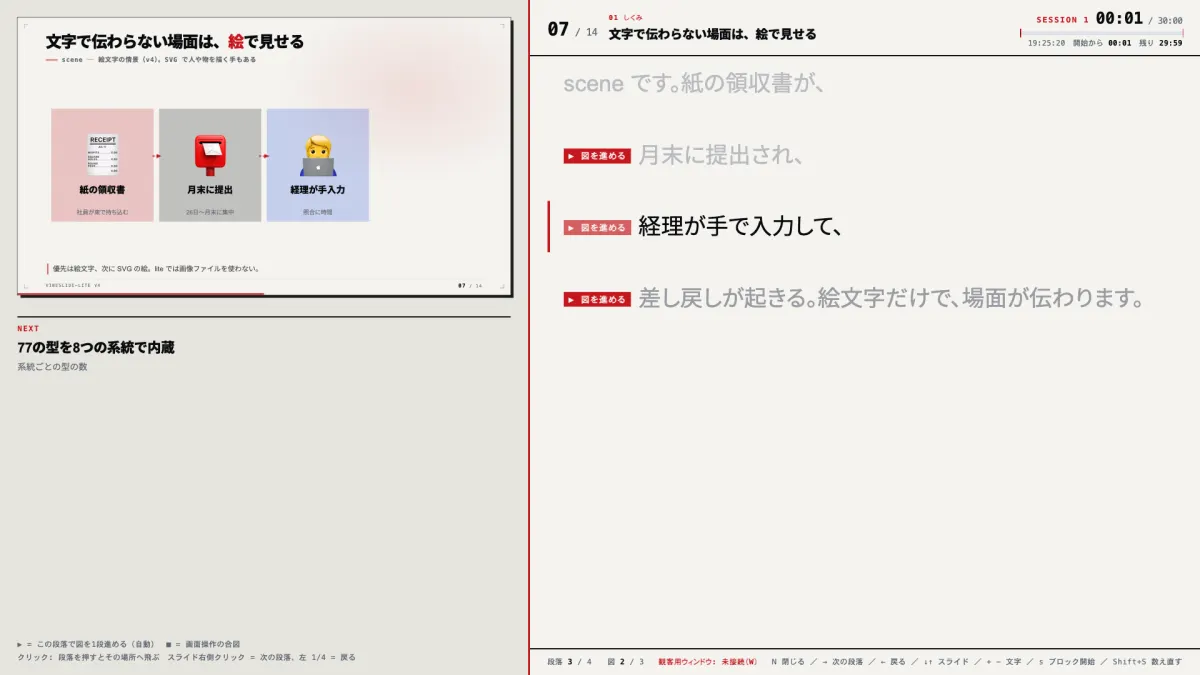Viewport: 1200px width, 675px height.
Task: Click the 'Shift+S 数え直す' hint in footer
Action: click(1147, 662)
